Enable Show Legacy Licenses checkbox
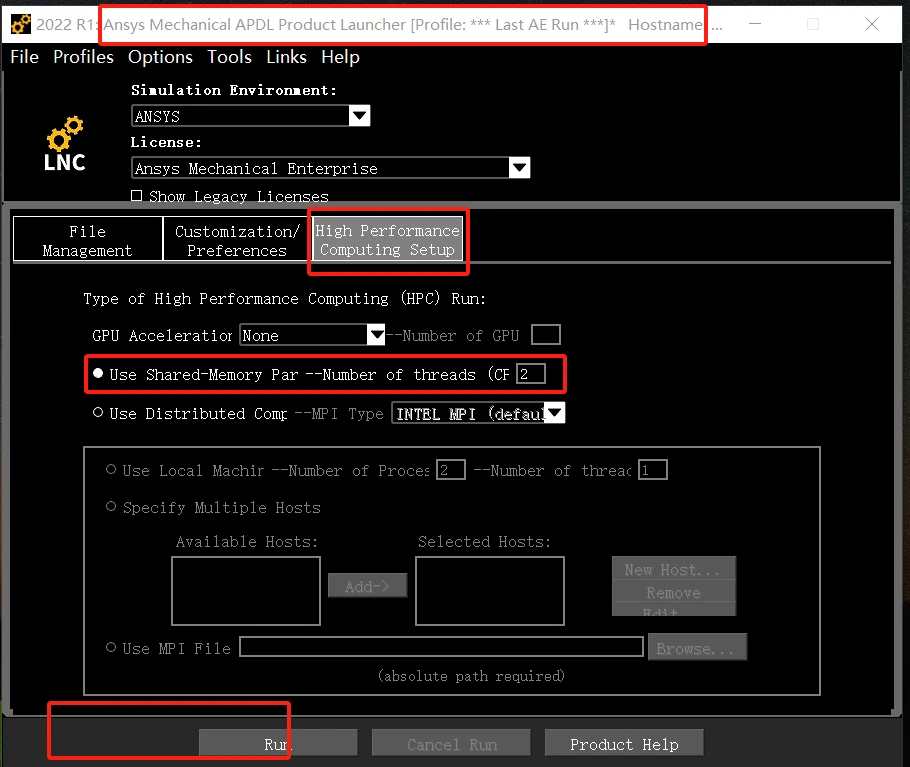910x767 pixels. 136,196
